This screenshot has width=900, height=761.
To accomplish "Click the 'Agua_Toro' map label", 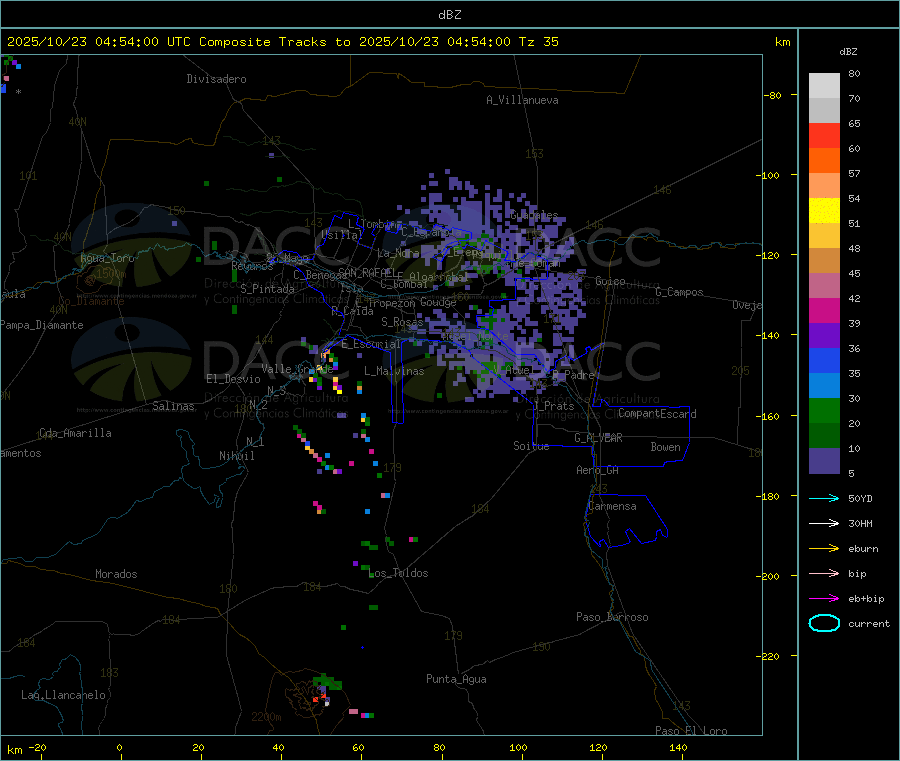I will tap(107, 258).
